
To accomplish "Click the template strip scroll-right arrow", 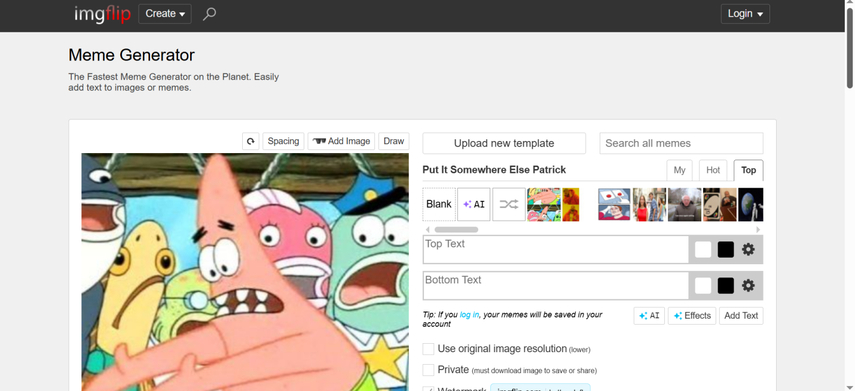I will [758, 230].
